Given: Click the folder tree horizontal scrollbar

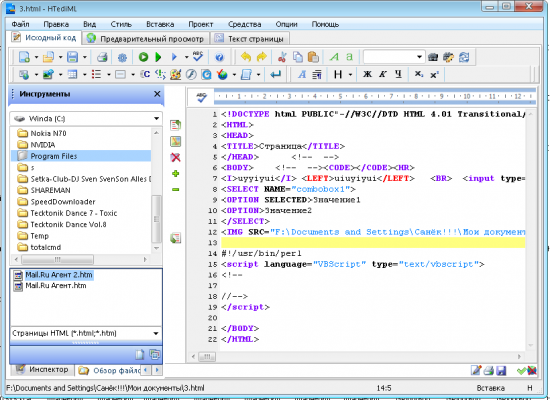Looking at the screenshot, I should point(80,259).
